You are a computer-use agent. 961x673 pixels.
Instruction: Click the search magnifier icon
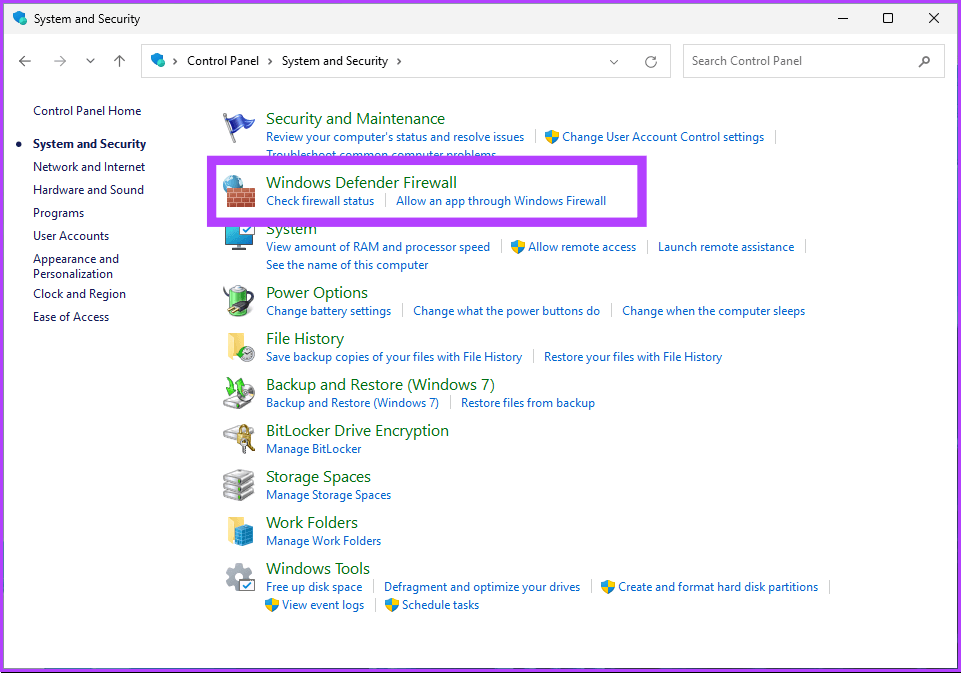pyautogui.click(x=924, y=61)
